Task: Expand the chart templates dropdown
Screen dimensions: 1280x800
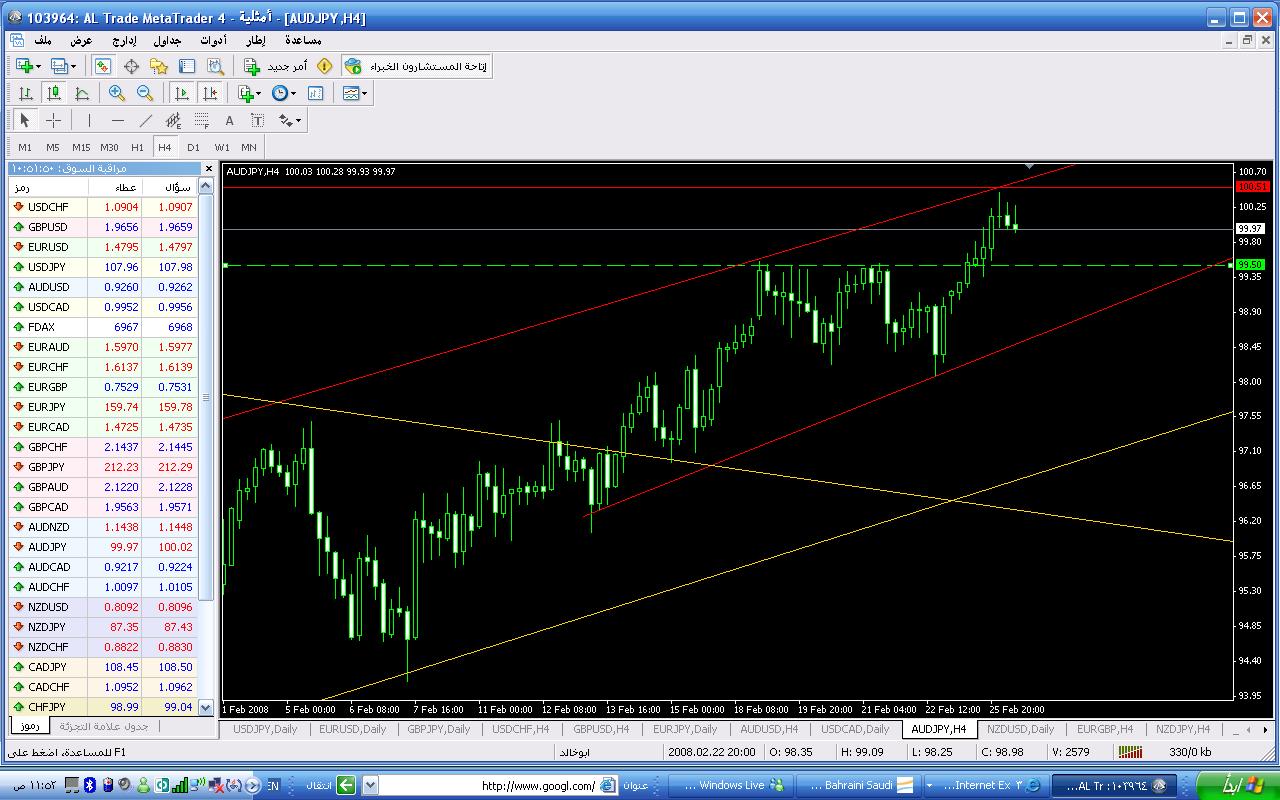Action: 365,93
